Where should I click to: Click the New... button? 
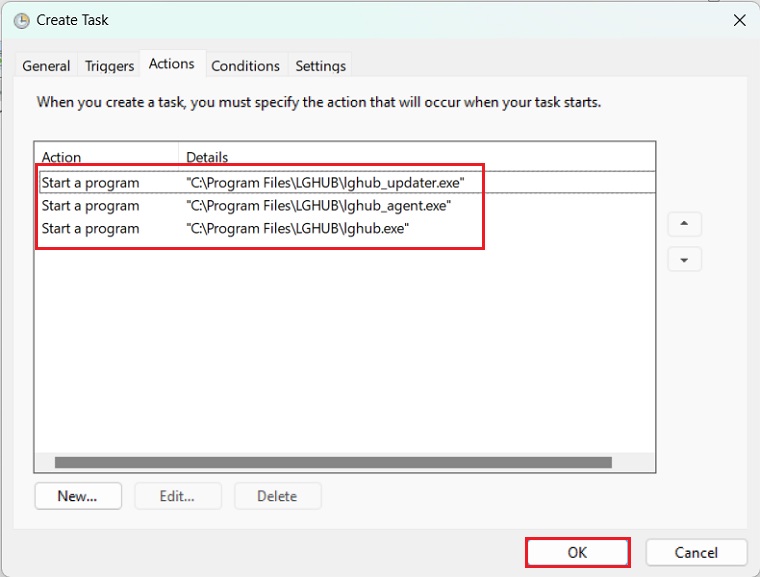78,496
